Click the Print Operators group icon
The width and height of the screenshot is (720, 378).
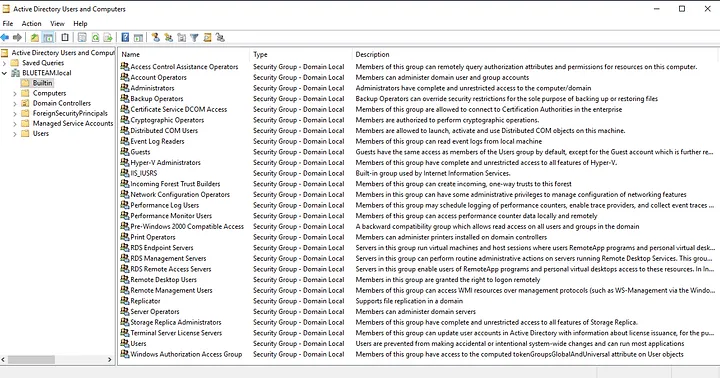[124, 237]
